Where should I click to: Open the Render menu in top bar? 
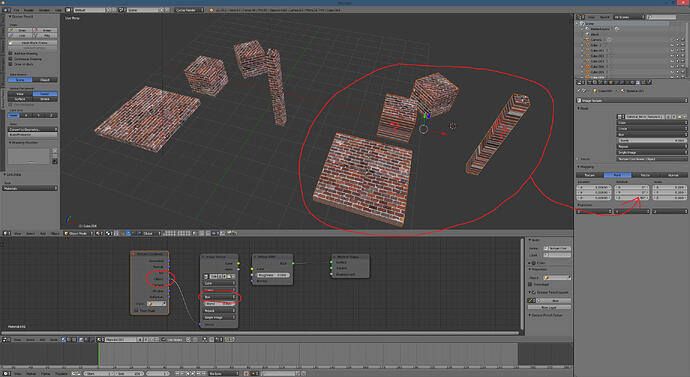[29, 10]
